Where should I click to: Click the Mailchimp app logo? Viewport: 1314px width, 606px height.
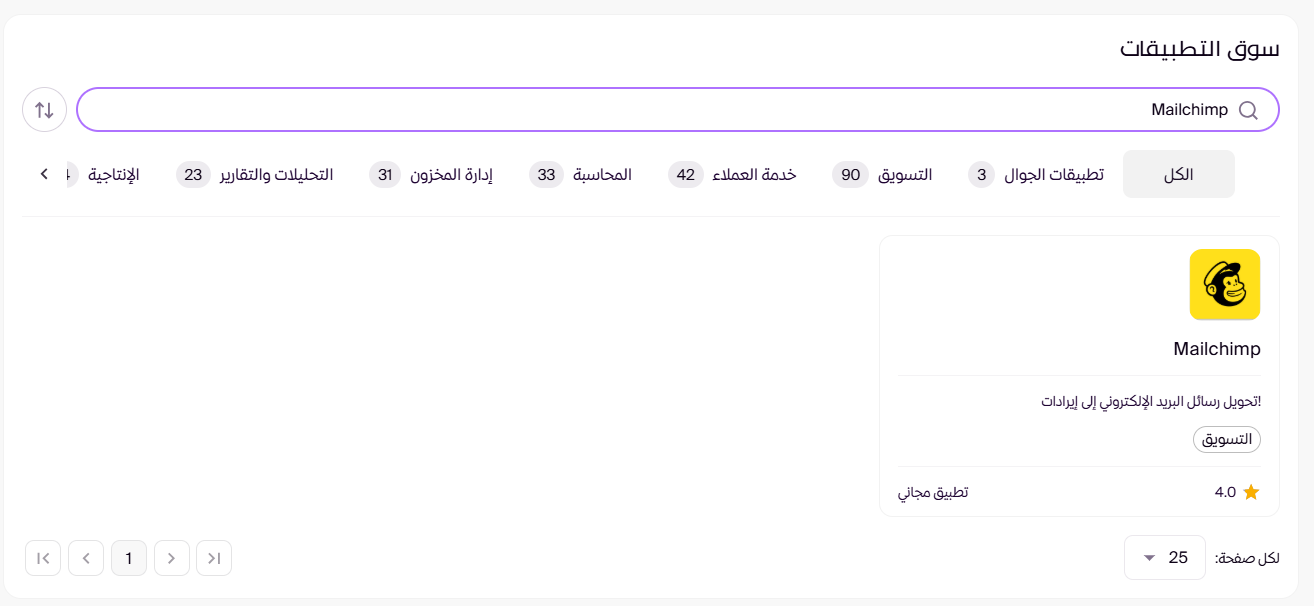pyautogui.click(x=1224, y=284)
